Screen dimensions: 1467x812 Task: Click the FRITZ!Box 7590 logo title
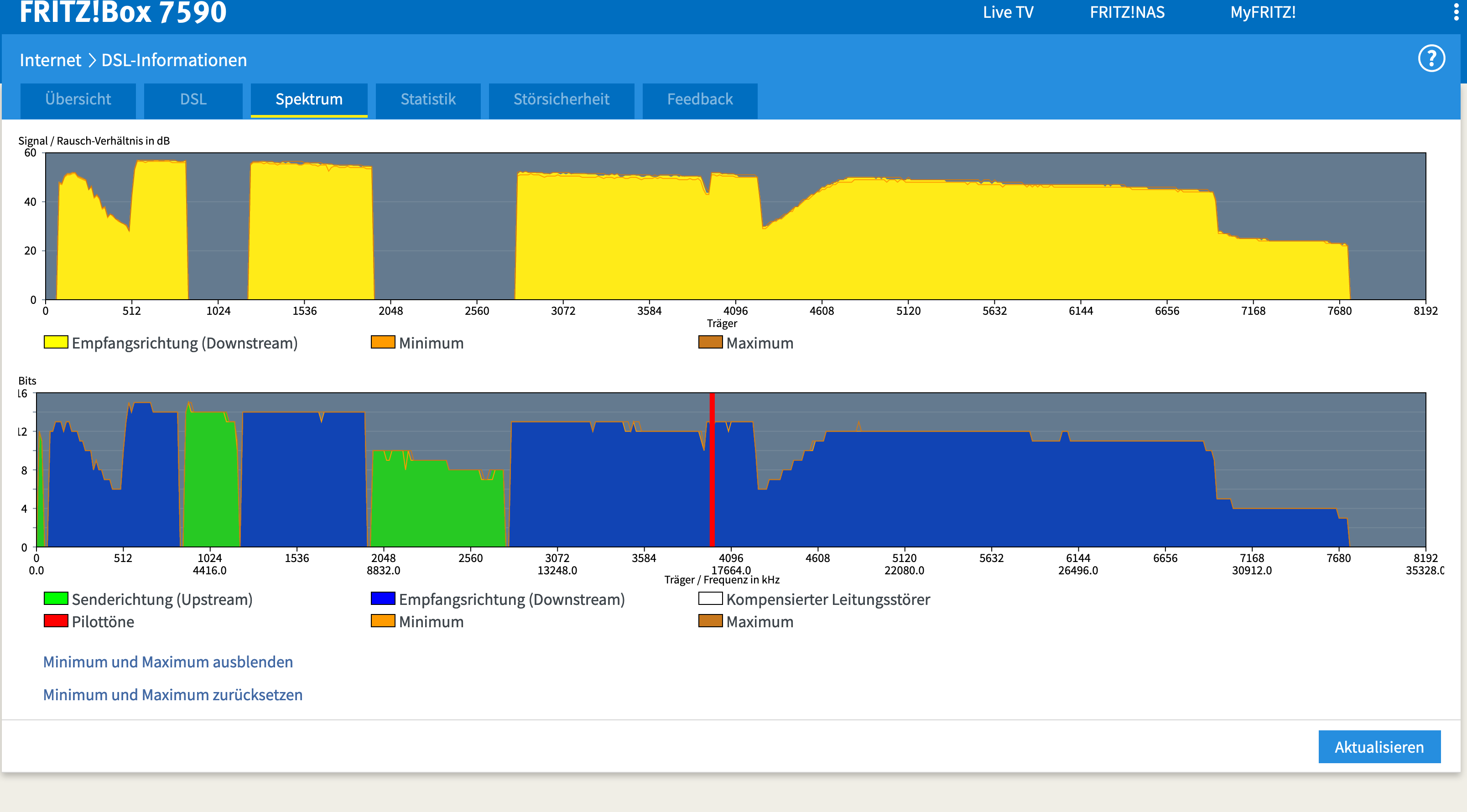(x=122, y=12)
